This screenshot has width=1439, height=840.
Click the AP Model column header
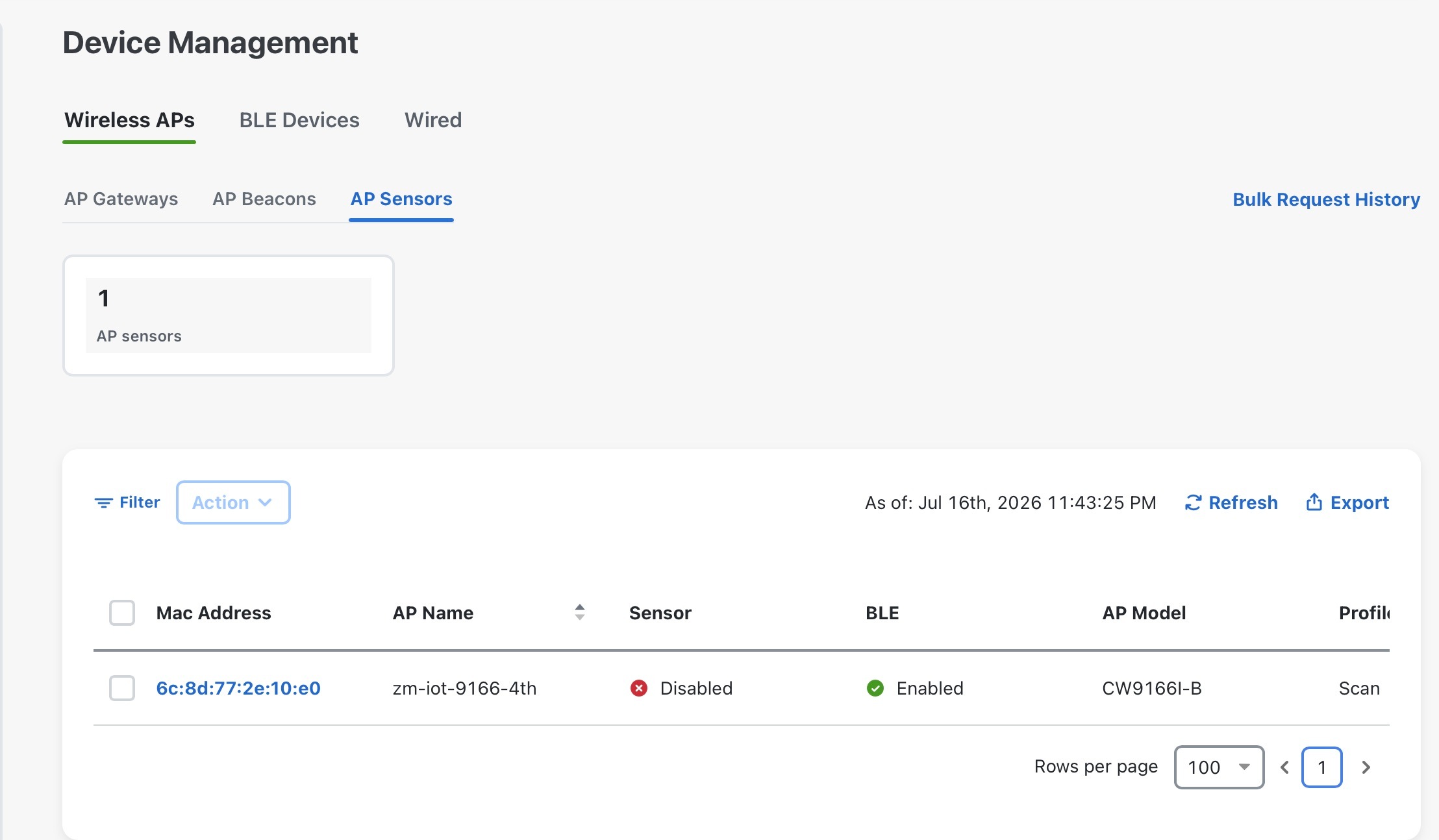click(1144, 613)
